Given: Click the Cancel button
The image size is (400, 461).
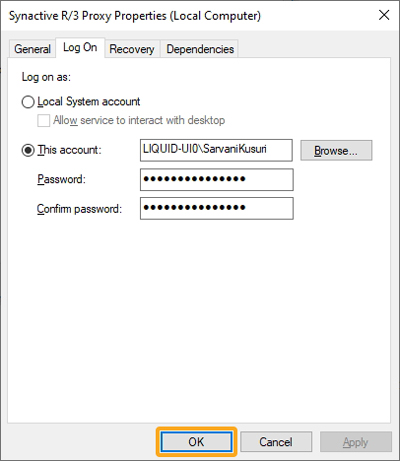Looking at the screenshot, I should 276,442.
